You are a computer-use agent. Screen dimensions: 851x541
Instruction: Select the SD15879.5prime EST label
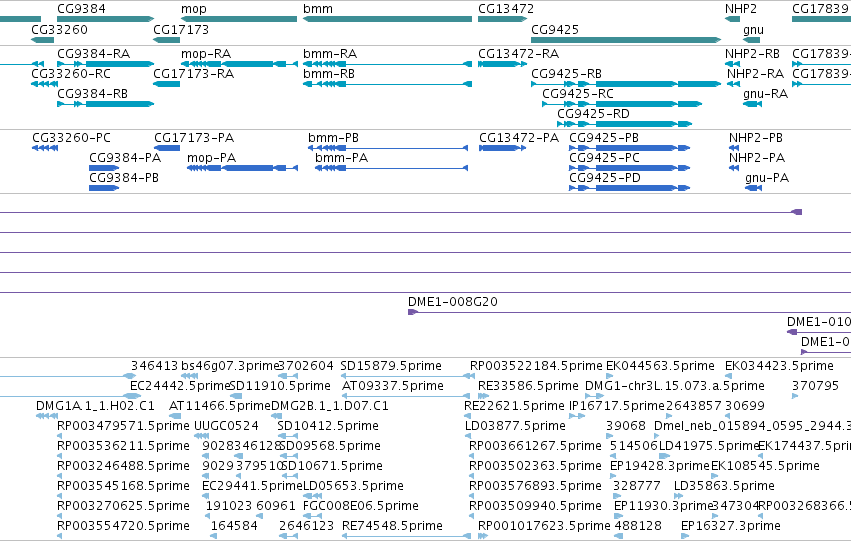click(391, 366)
